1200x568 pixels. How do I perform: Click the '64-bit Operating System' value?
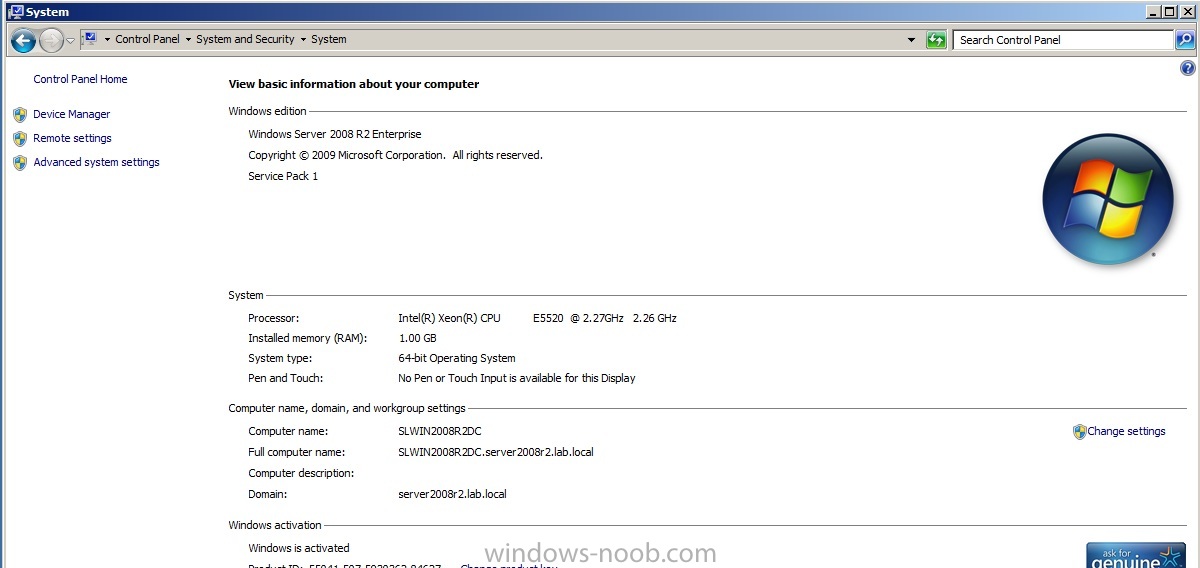457,358
